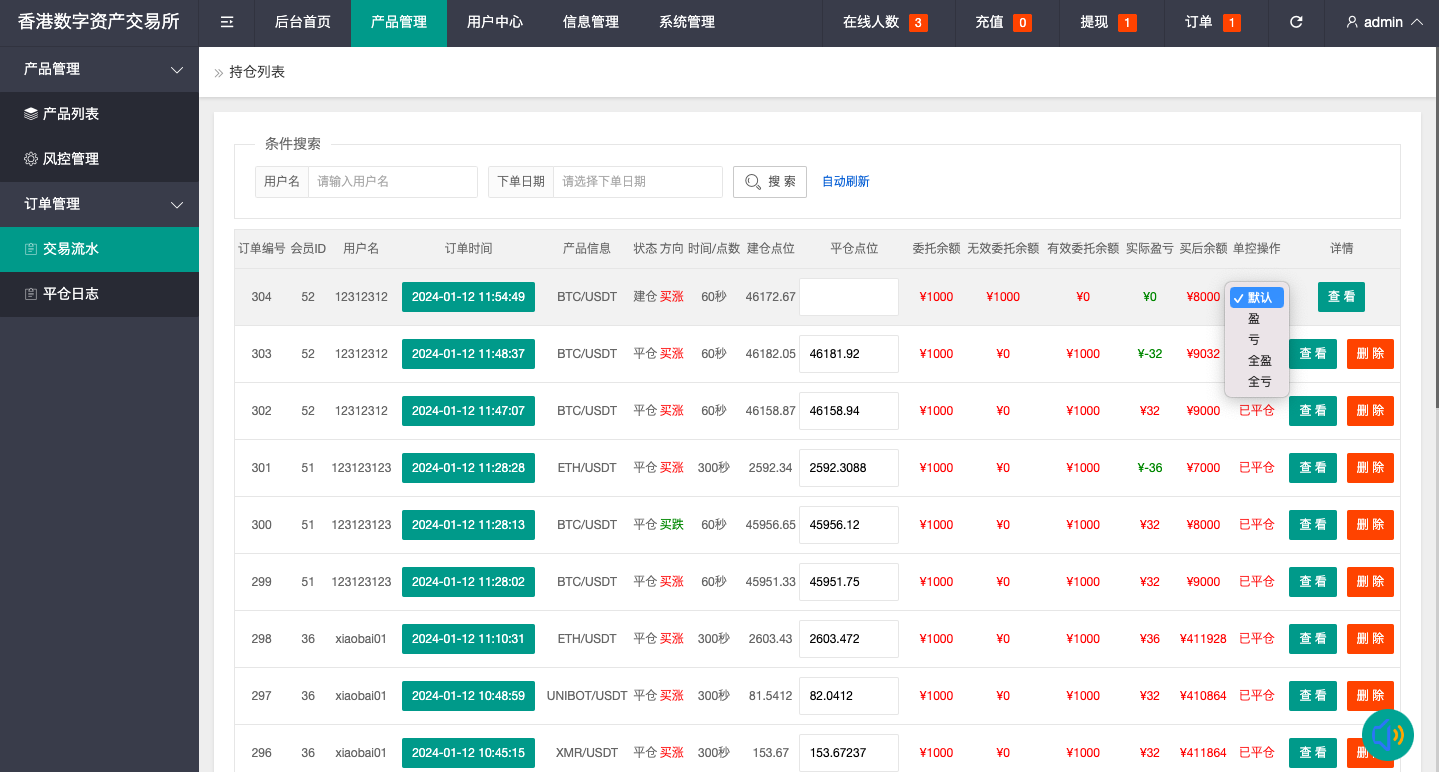Select the 风控管理 gear icon in the sidebar
Screen dimensions: 1439x772
pyautogui.click(x=33, y=158)
